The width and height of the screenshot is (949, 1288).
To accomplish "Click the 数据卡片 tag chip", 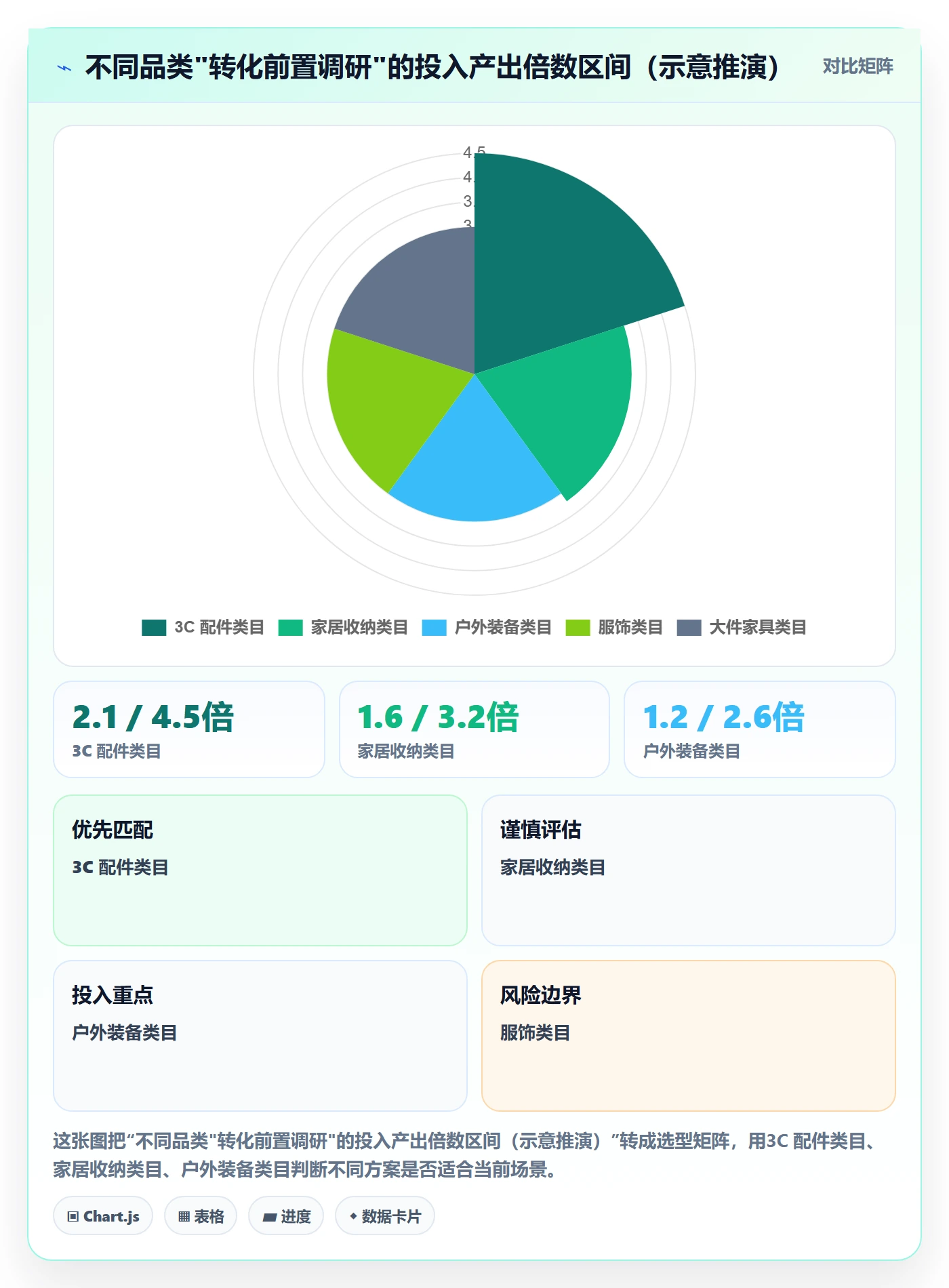I will [x=385, y=1216].
